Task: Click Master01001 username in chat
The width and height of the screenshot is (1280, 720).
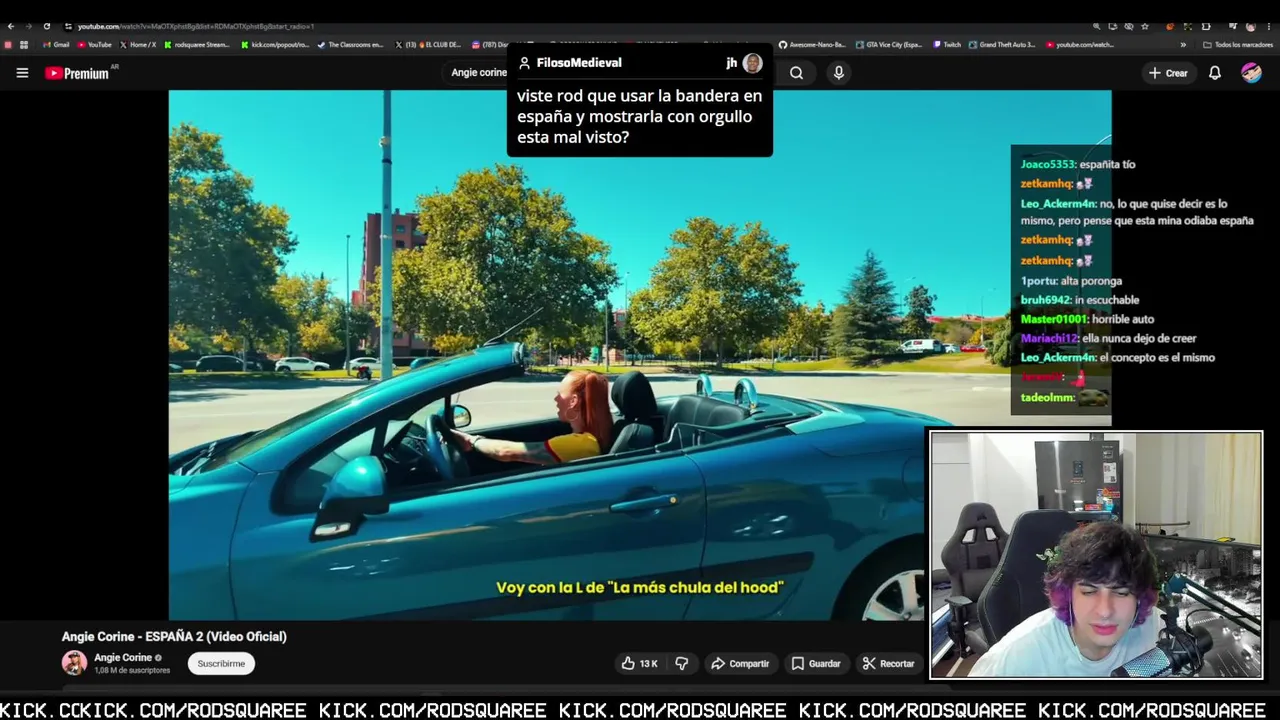Action: [x=1054, y=319]
